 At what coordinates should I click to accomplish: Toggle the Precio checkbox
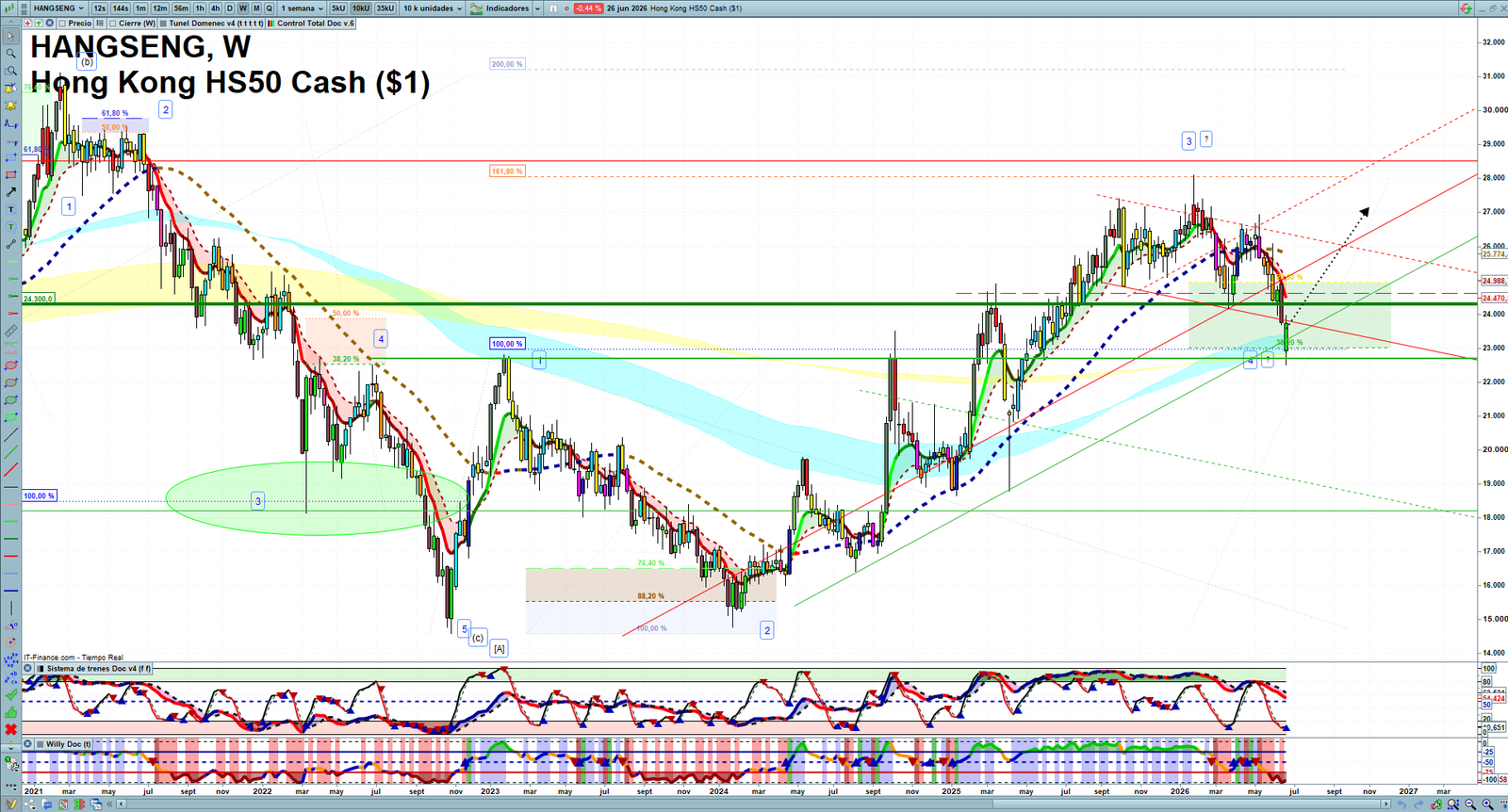[62, 23]
